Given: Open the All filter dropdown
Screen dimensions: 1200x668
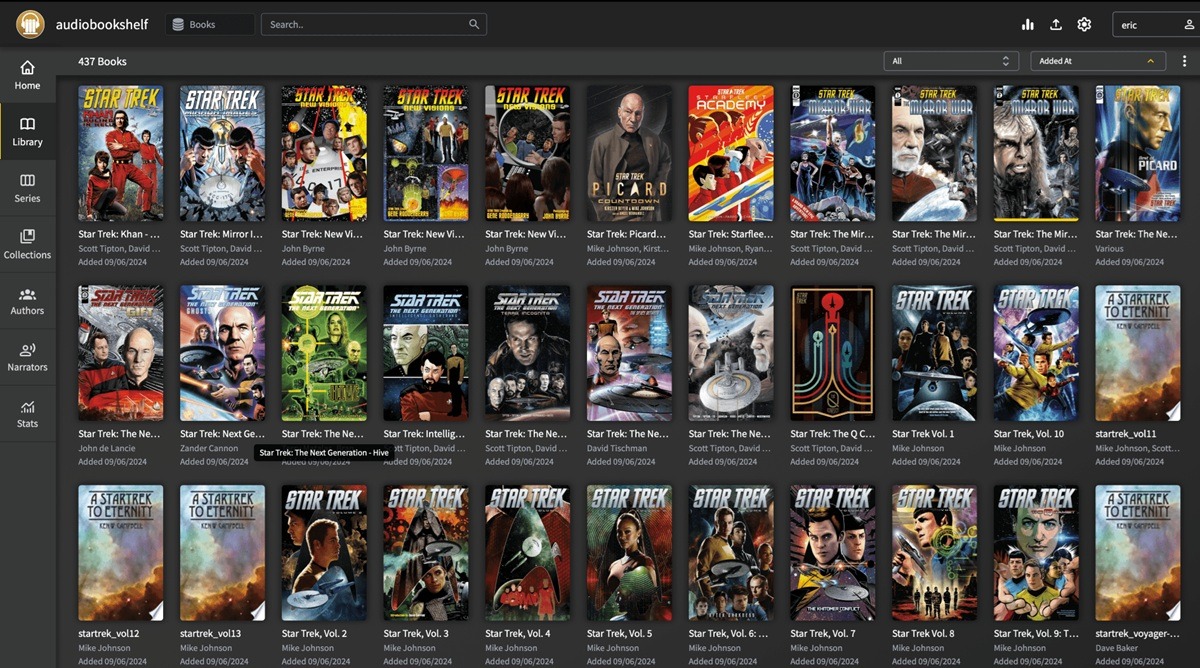Looking at the screenshot, I should [x=950, y=61].
